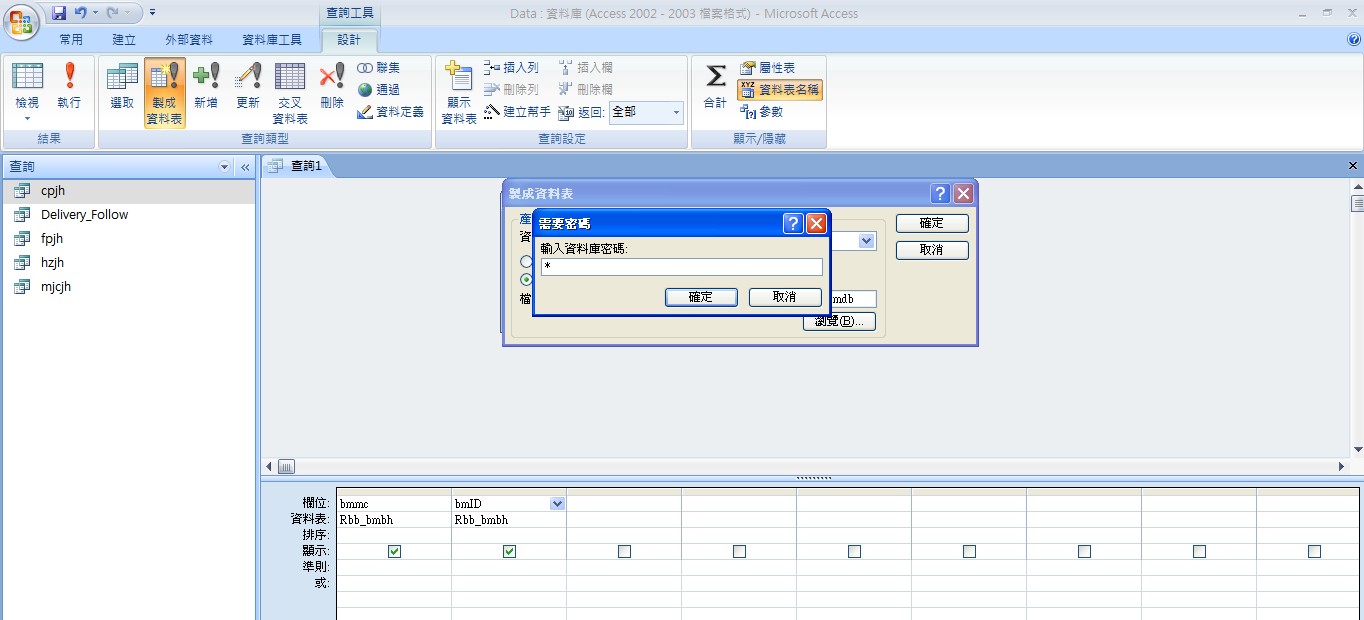Click the 製成資料表 make-table icon
Viewport: 1364px width, 620px height.
coord(164,92)
